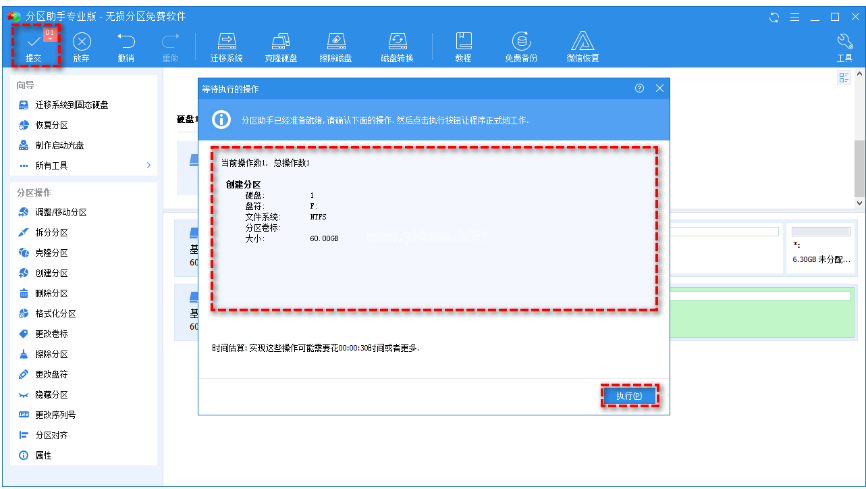Click the 撤销 (Undo) toolbar icon
Screen dimensions: 866x489
pos(126,46)
